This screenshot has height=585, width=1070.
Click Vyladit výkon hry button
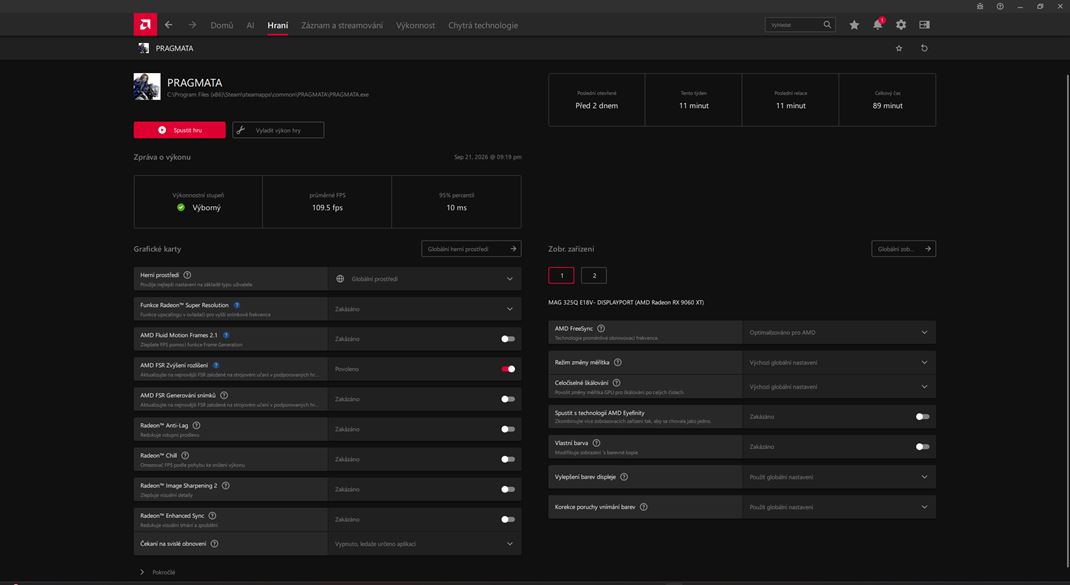[x=278, y=130]
